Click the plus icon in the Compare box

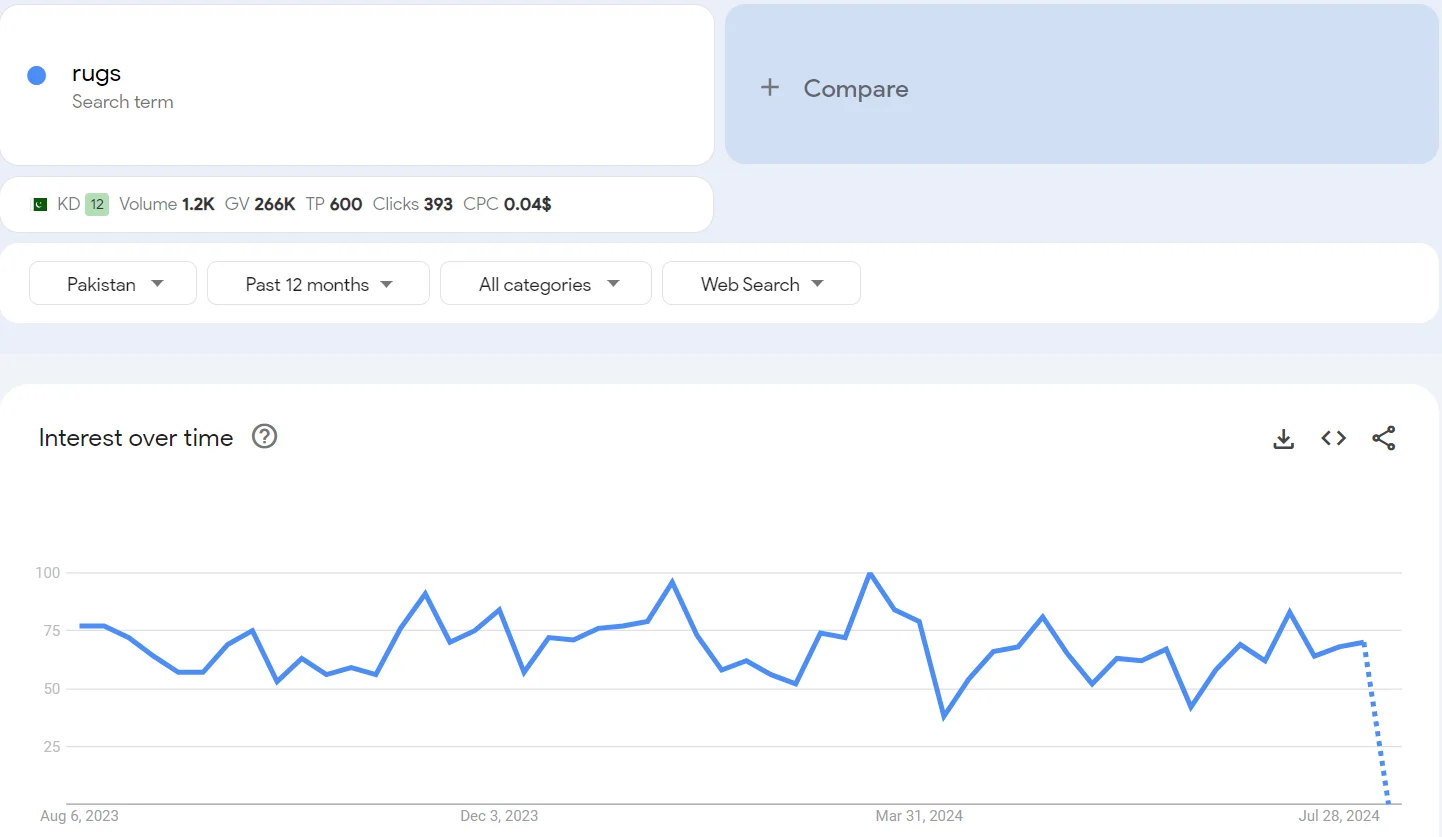[x=770, y=88]
